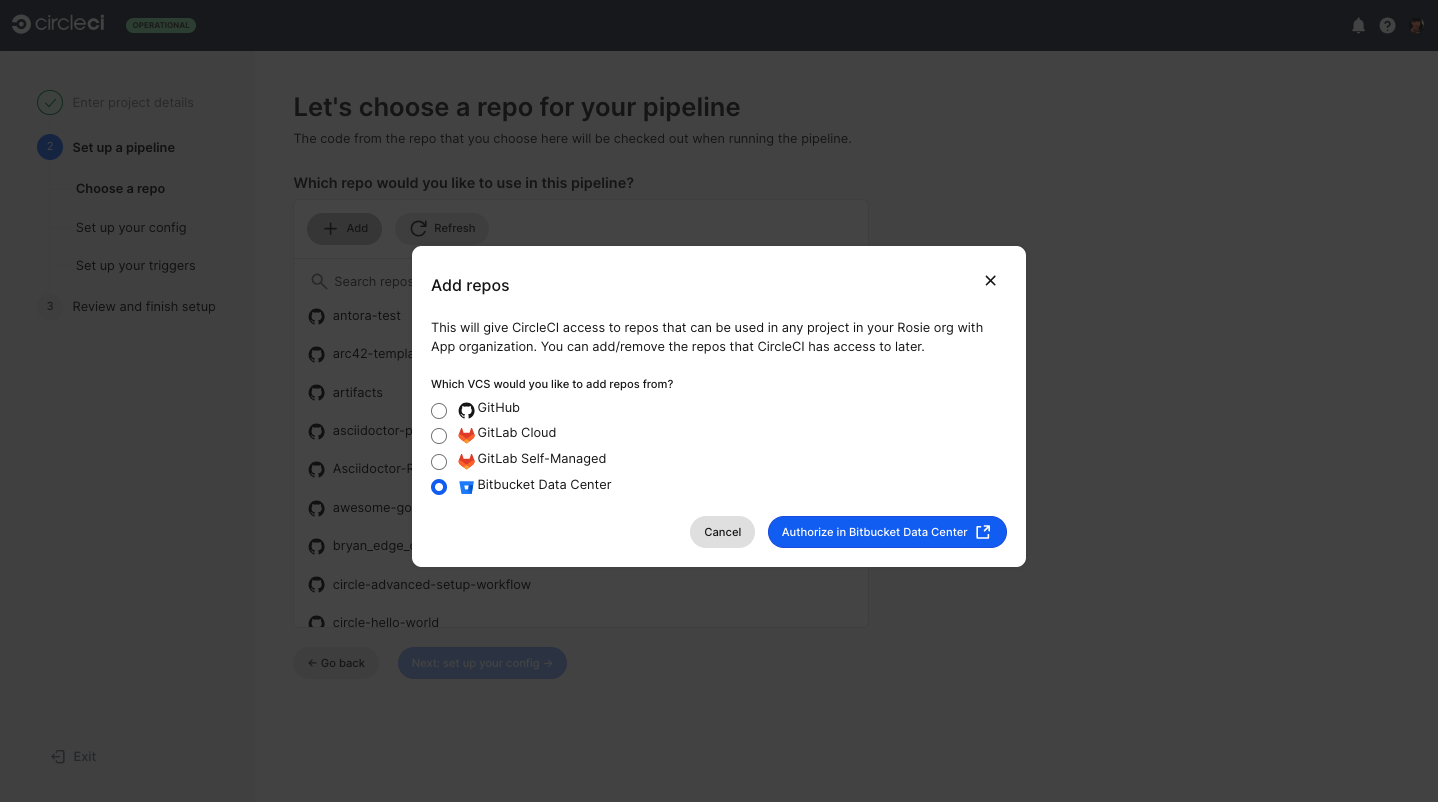1438x802 pixels.
Task: Select the GitLab Cloud radio option
Action: click(439, 436)
